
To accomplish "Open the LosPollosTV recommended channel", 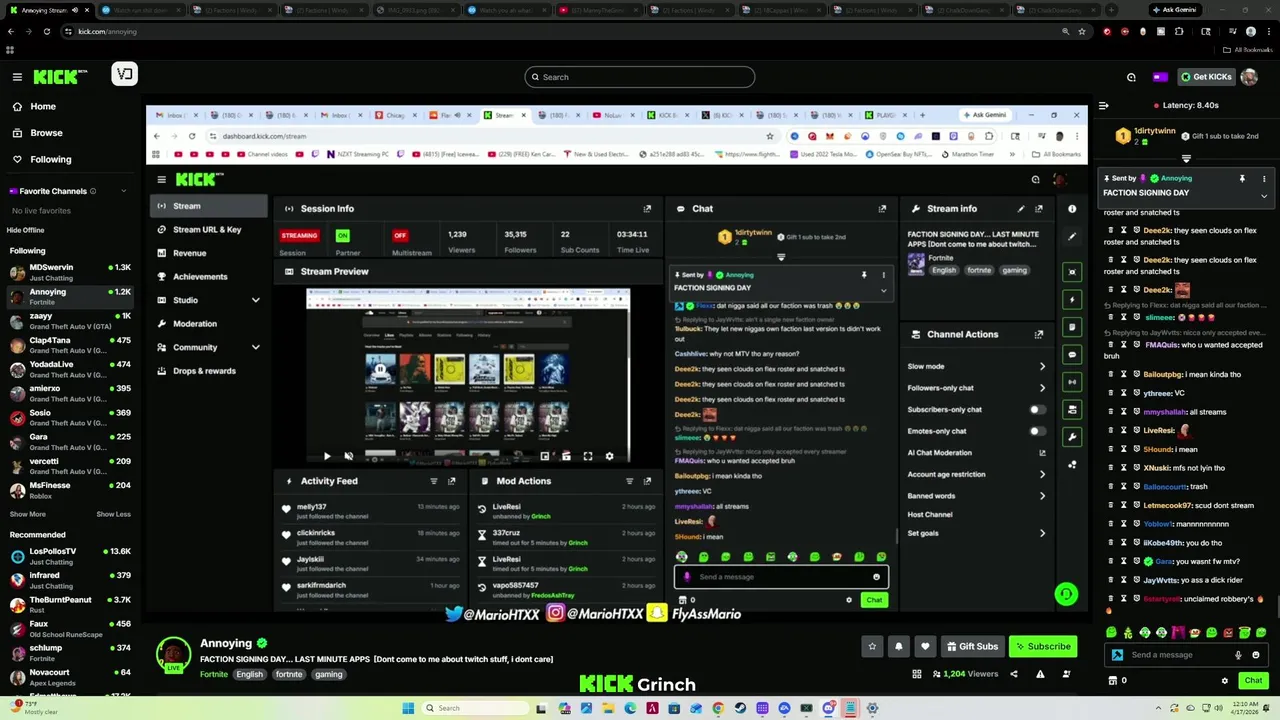I will tap(70, 556).
